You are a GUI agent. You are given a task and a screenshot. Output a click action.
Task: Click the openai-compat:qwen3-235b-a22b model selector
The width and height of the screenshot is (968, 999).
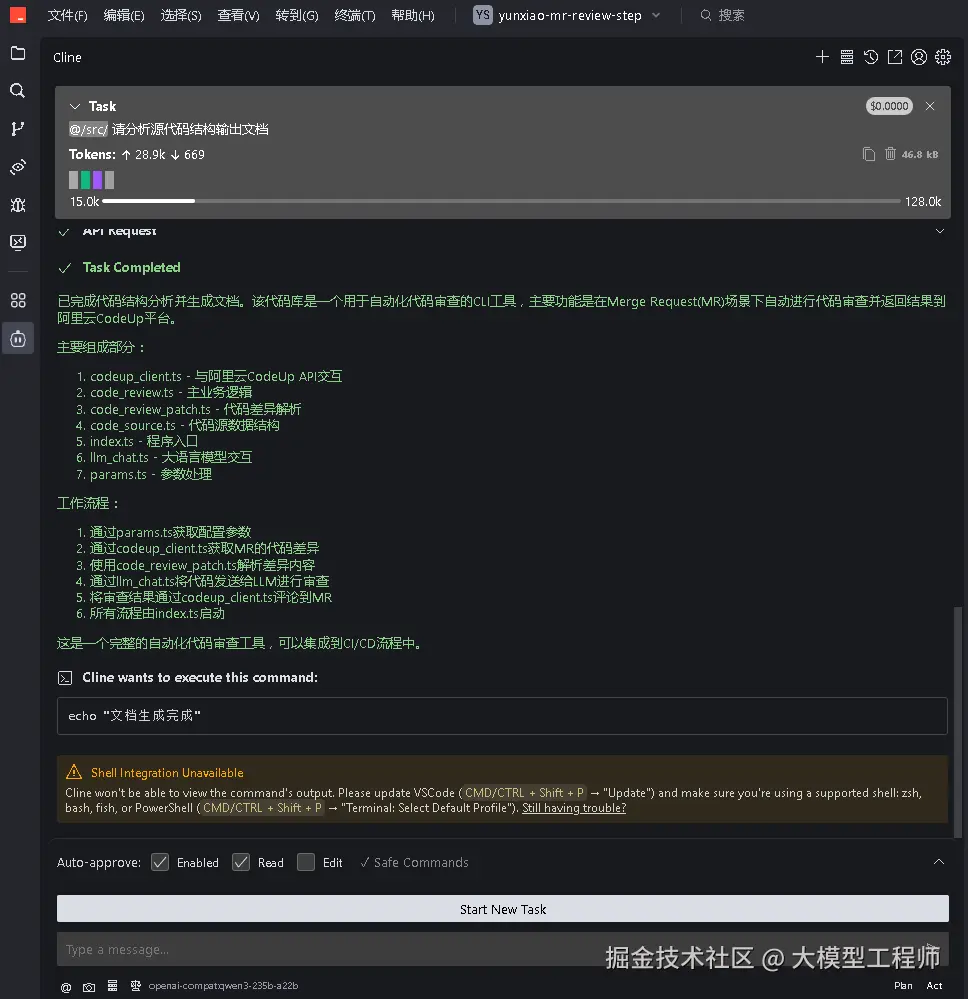pos(223,986)
